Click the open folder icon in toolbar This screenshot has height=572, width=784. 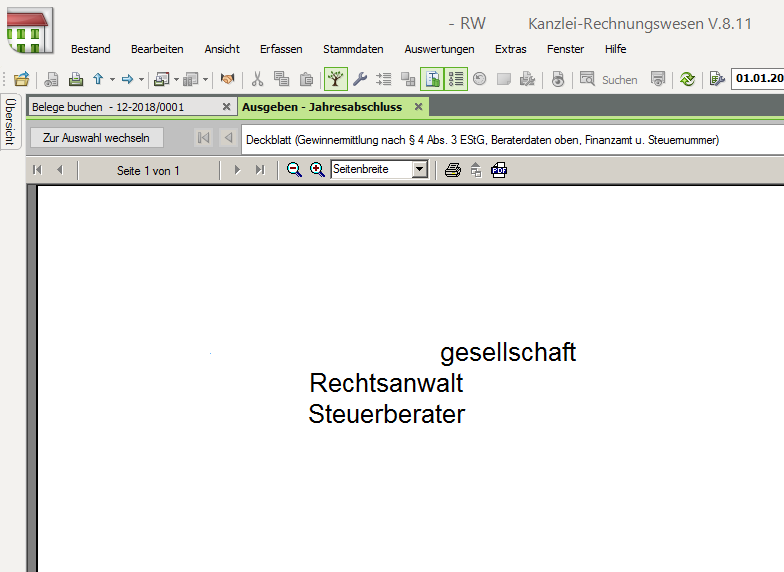(x=21, y=79)
